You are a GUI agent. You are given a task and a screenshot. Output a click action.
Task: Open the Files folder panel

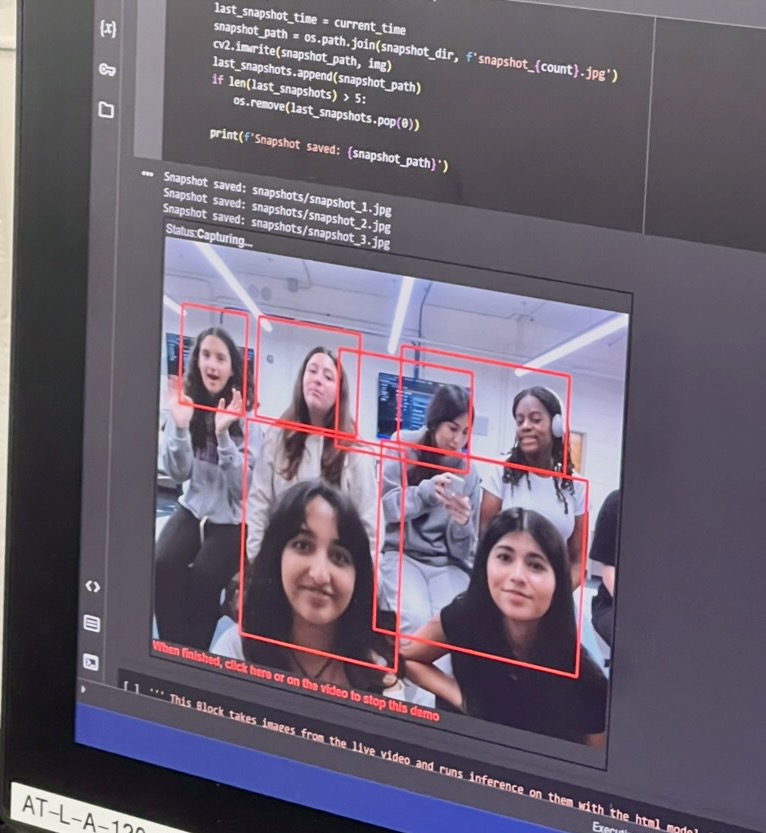point(106,110)
